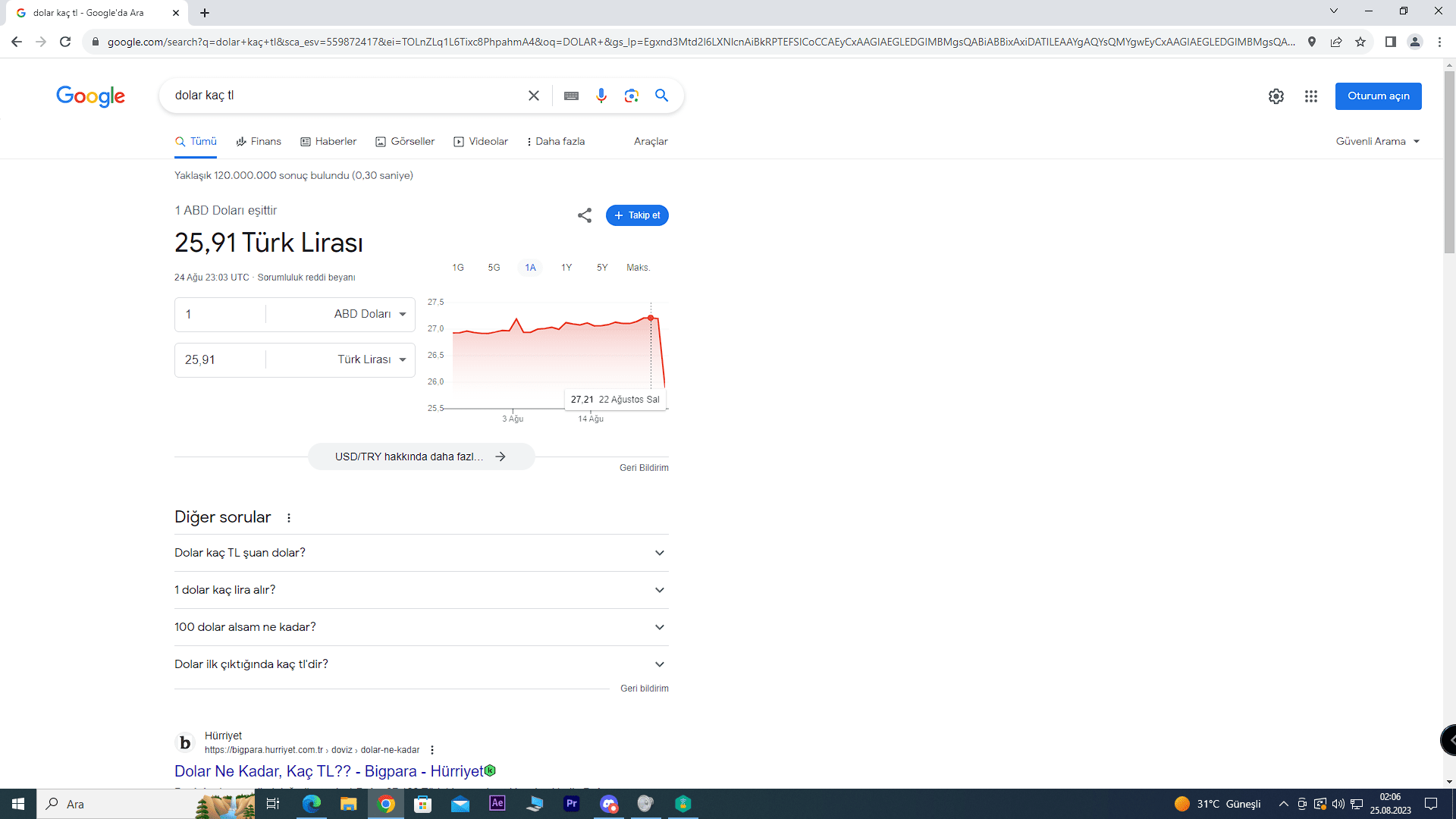Select the Maks. chart time range
1456x819 pixels.
638,268
